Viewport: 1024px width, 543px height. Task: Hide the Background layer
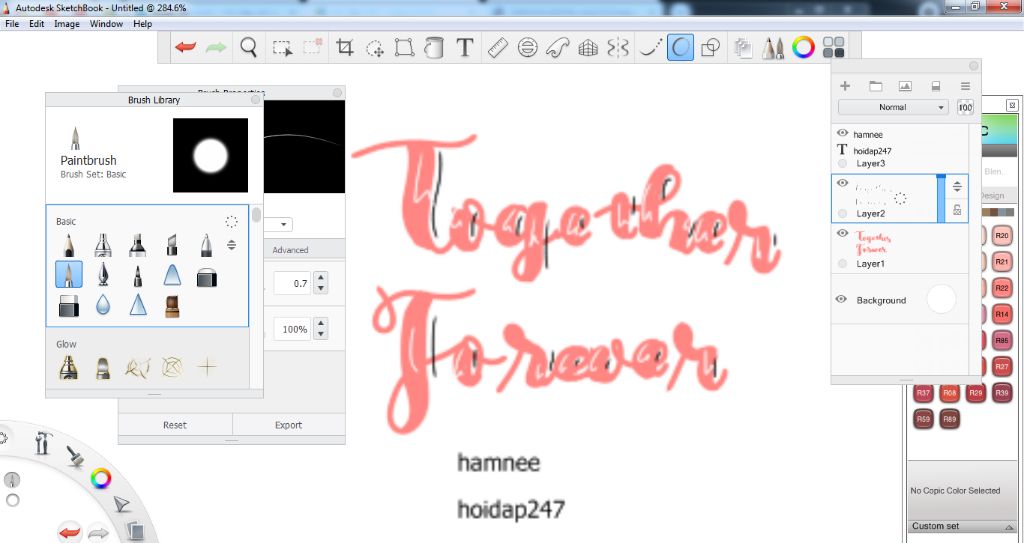pyautogui.click(x=842, y=300)
